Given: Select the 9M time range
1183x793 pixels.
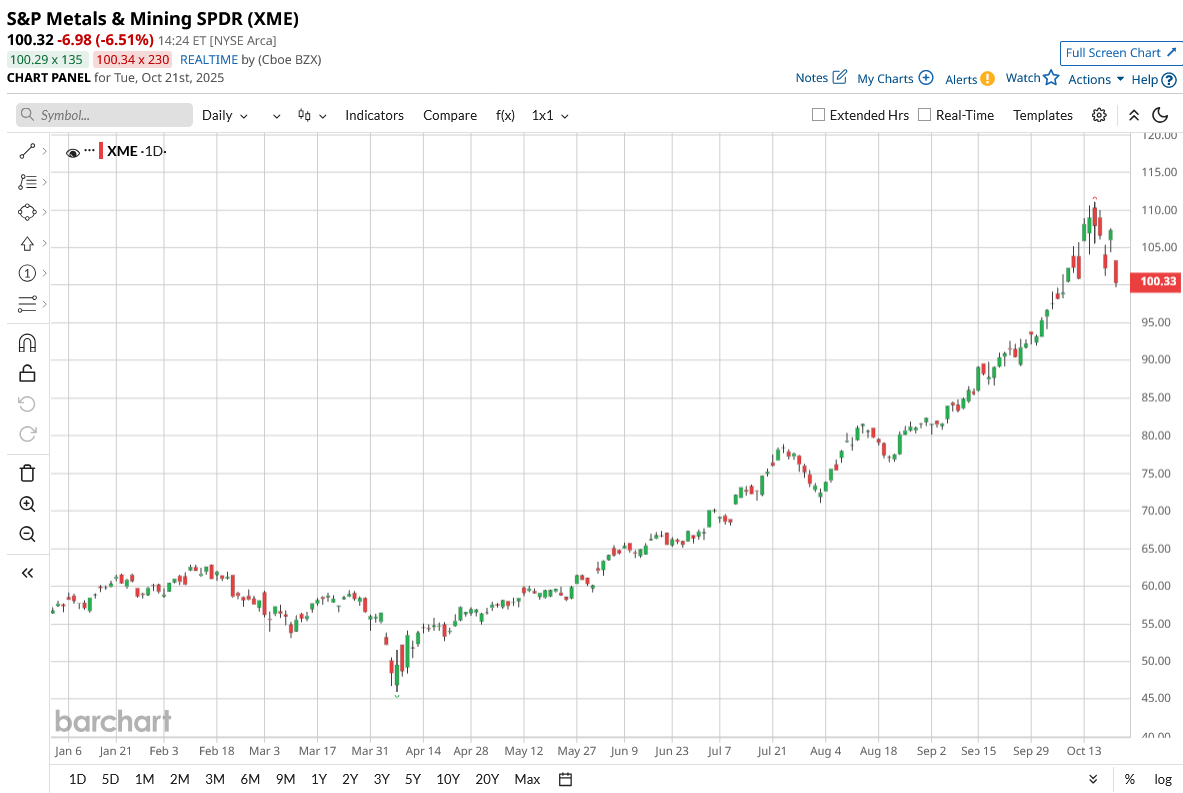Looking at the screenshot, I should [x=285, y=779].
